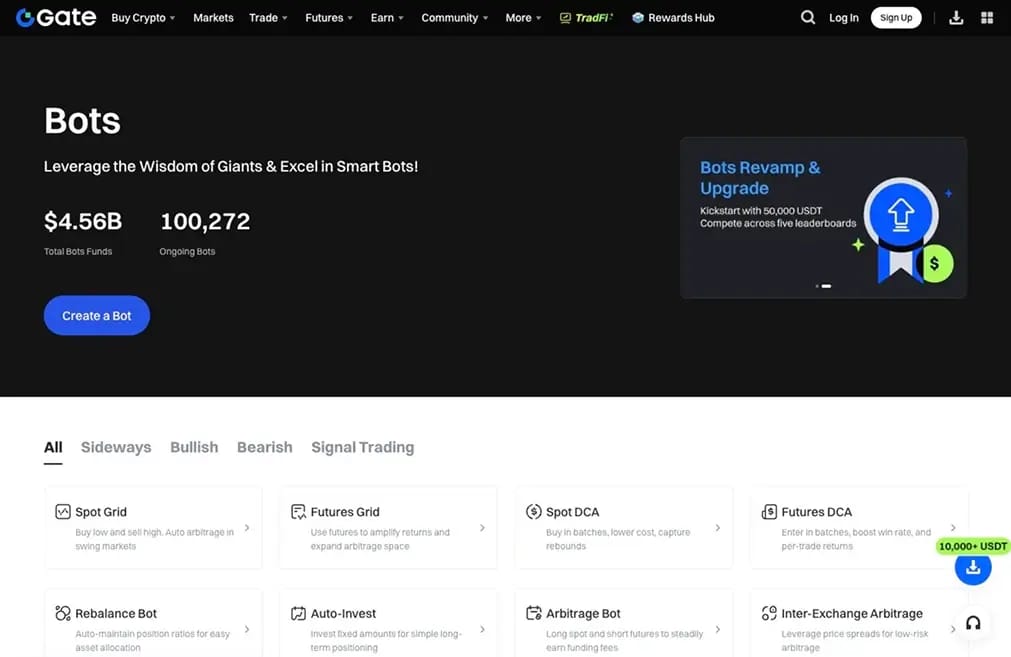The image size is (1011, 657).
Task: Open the Markets menu item
Action: point(213,18)
